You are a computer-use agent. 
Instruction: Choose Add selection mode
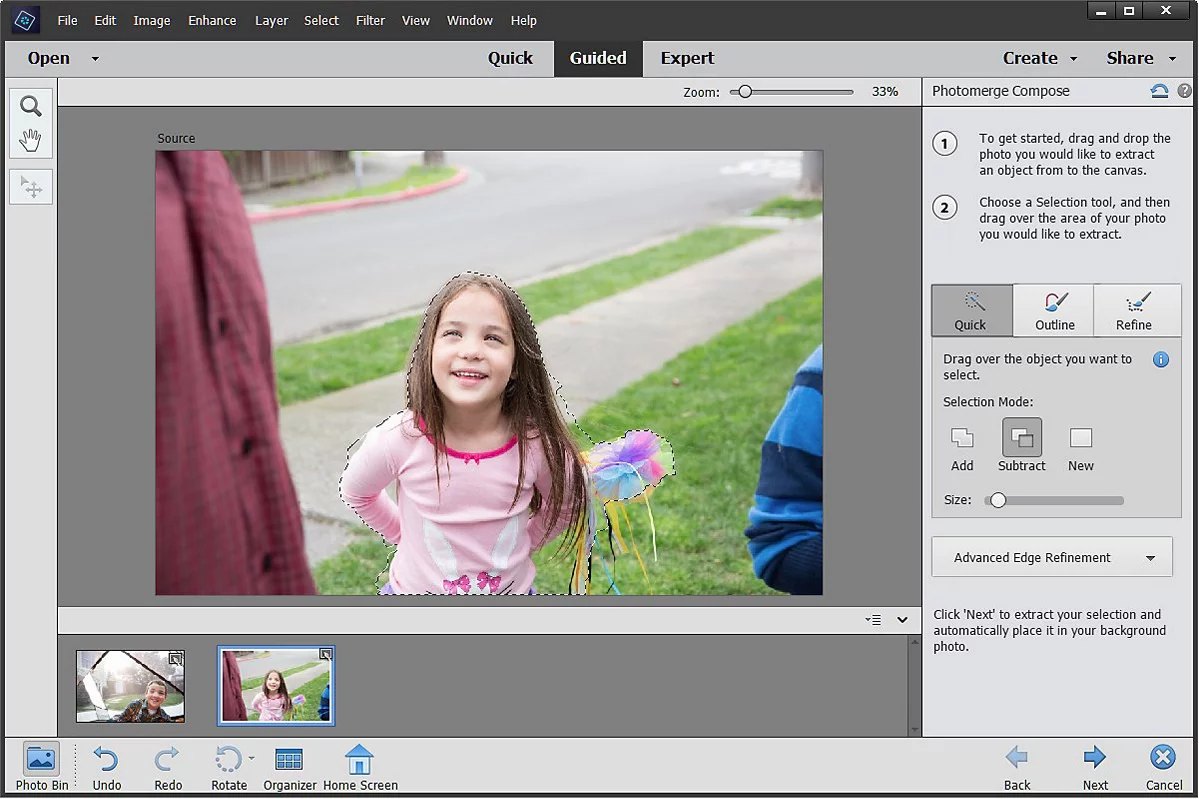(962, 439)
